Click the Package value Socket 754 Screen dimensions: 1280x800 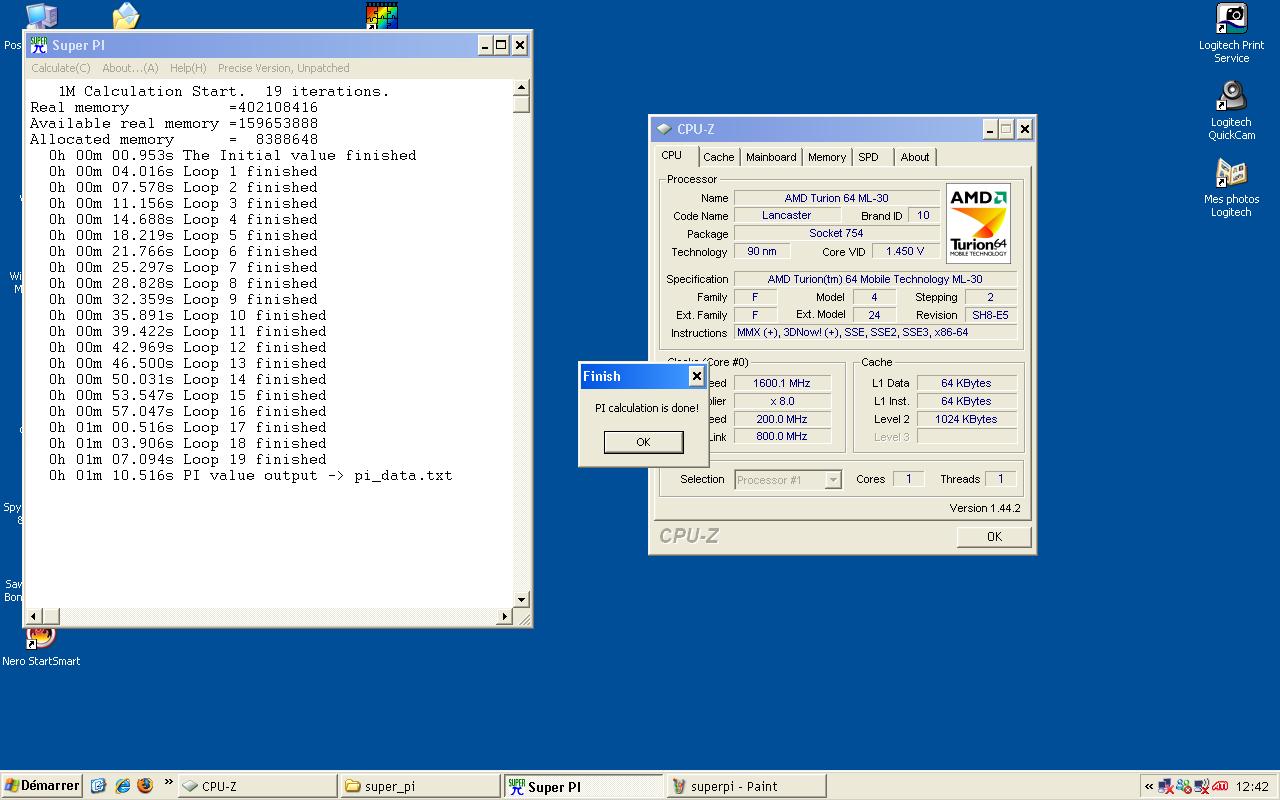click(x=836, y=233)
